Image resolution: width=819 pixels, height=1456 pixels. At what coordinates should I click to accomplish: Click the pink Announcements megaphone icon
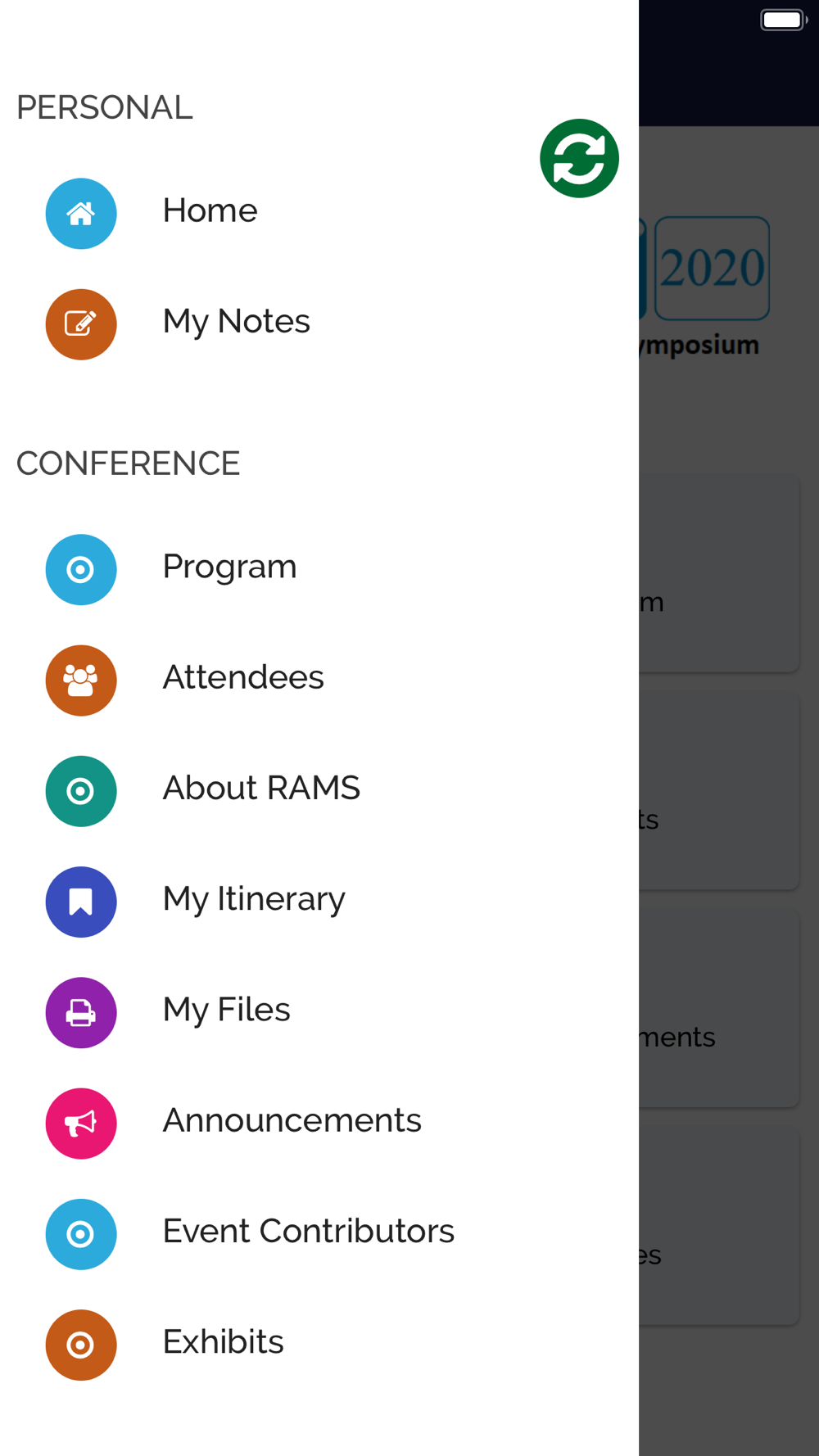[x=81, y=1124]
